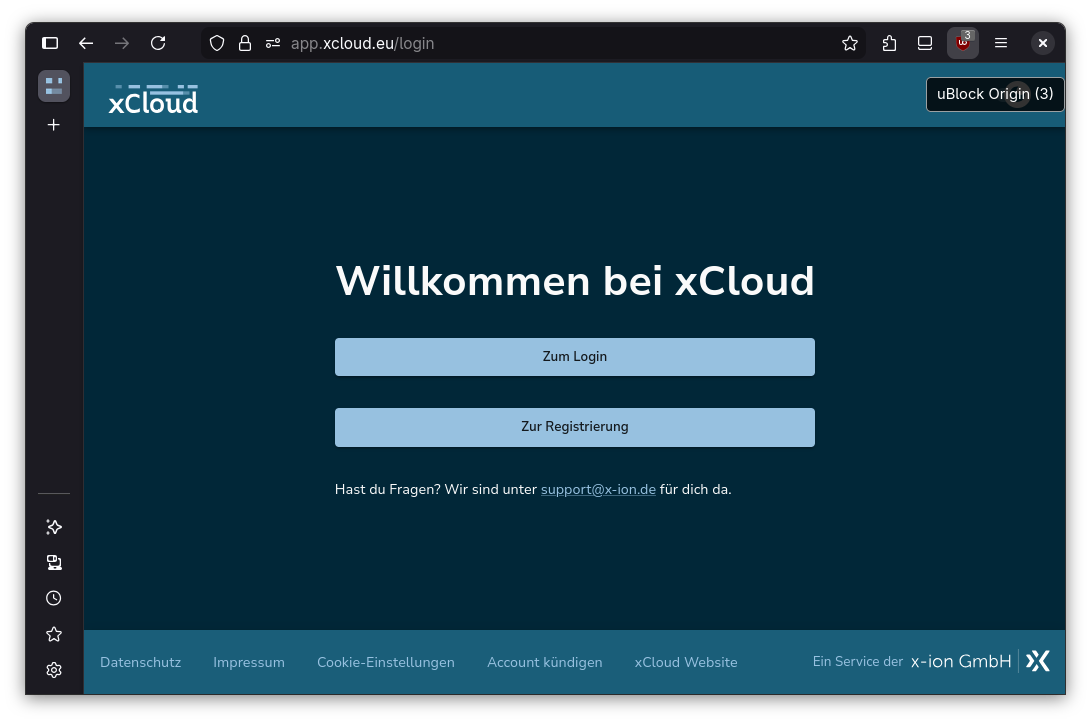
Task: Open bookmarks via the sidebar star icon
Action: [53, 634]
